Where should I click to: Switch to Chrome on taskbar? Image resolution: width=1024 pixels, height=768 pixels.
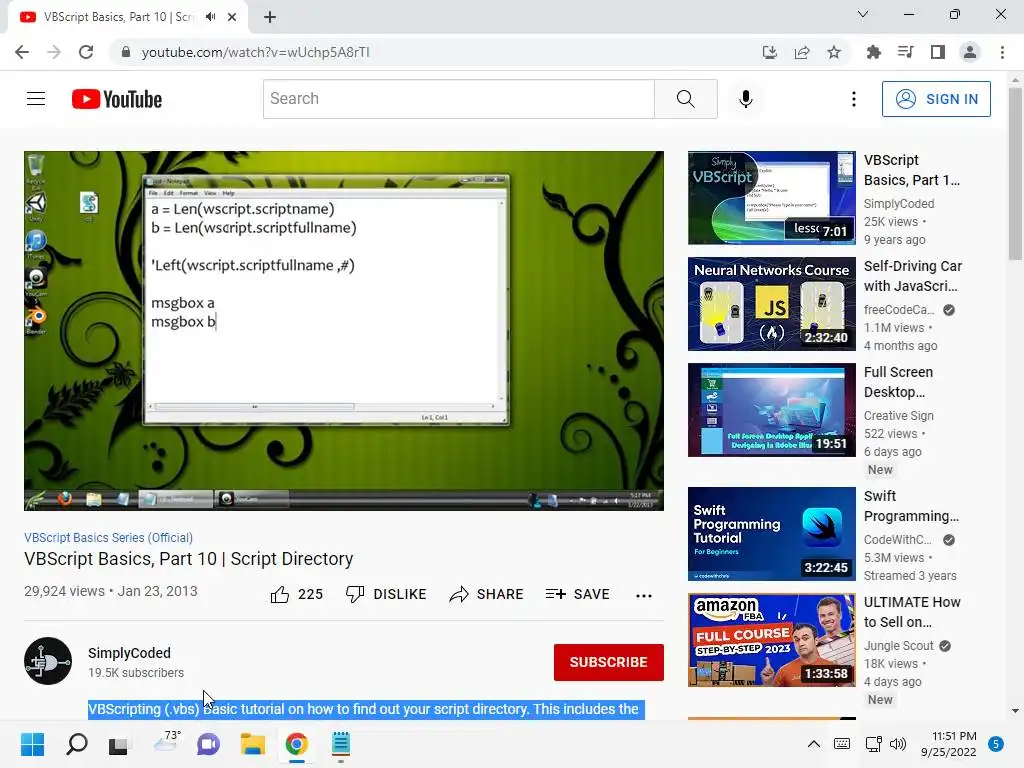coord(296,744)
